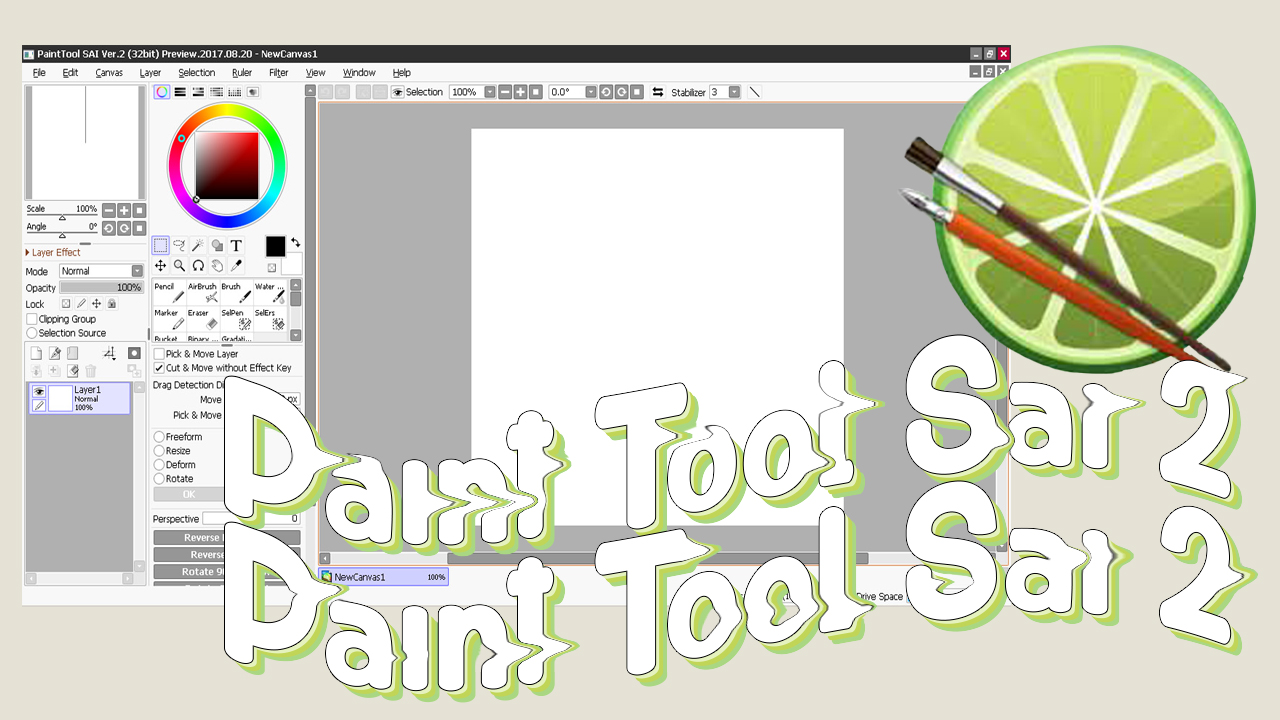This screenshot has width=1280, height=720.
Task: Choose the SelPen tool
Action: (x=236, y=319)
